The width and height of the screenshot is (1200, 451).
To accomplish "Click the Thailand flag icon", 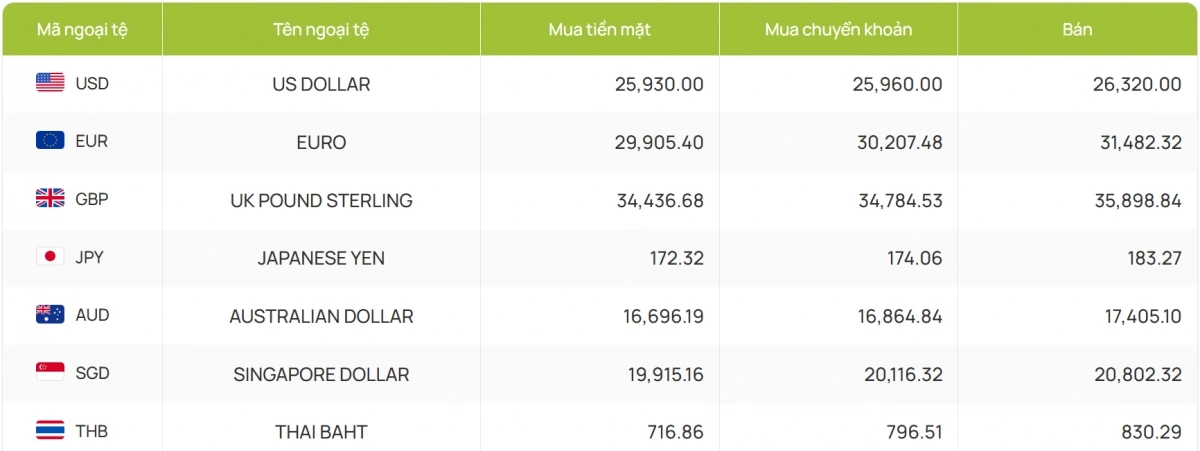I will (50, 431).
